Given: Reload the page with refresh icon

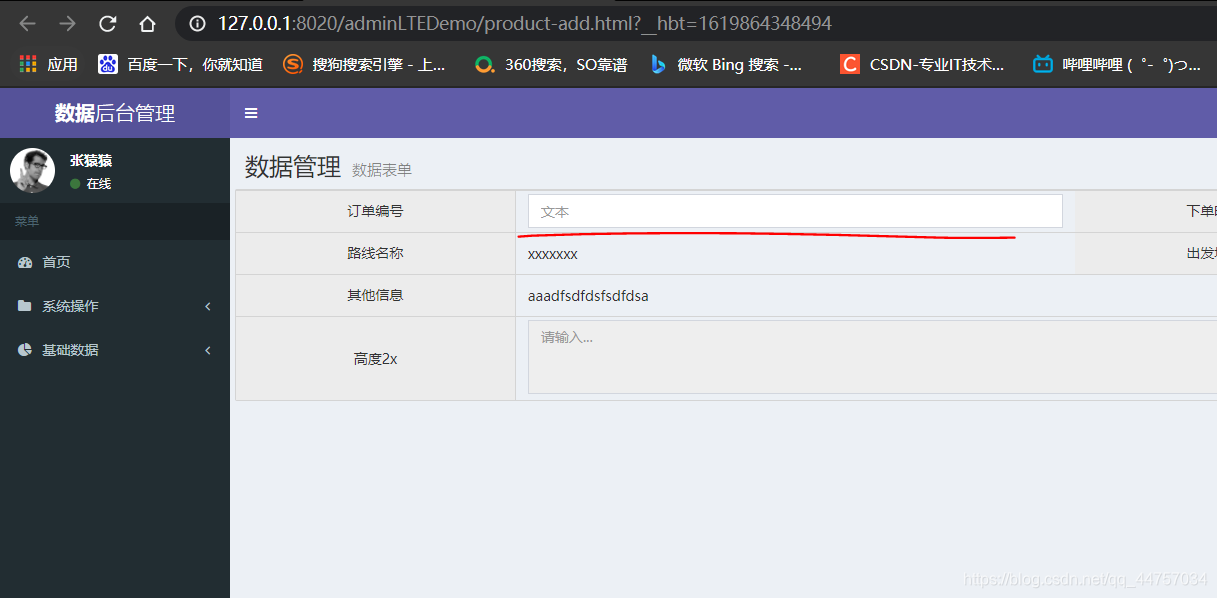Looking at the screenshot, I should click(x=107, y=24).
